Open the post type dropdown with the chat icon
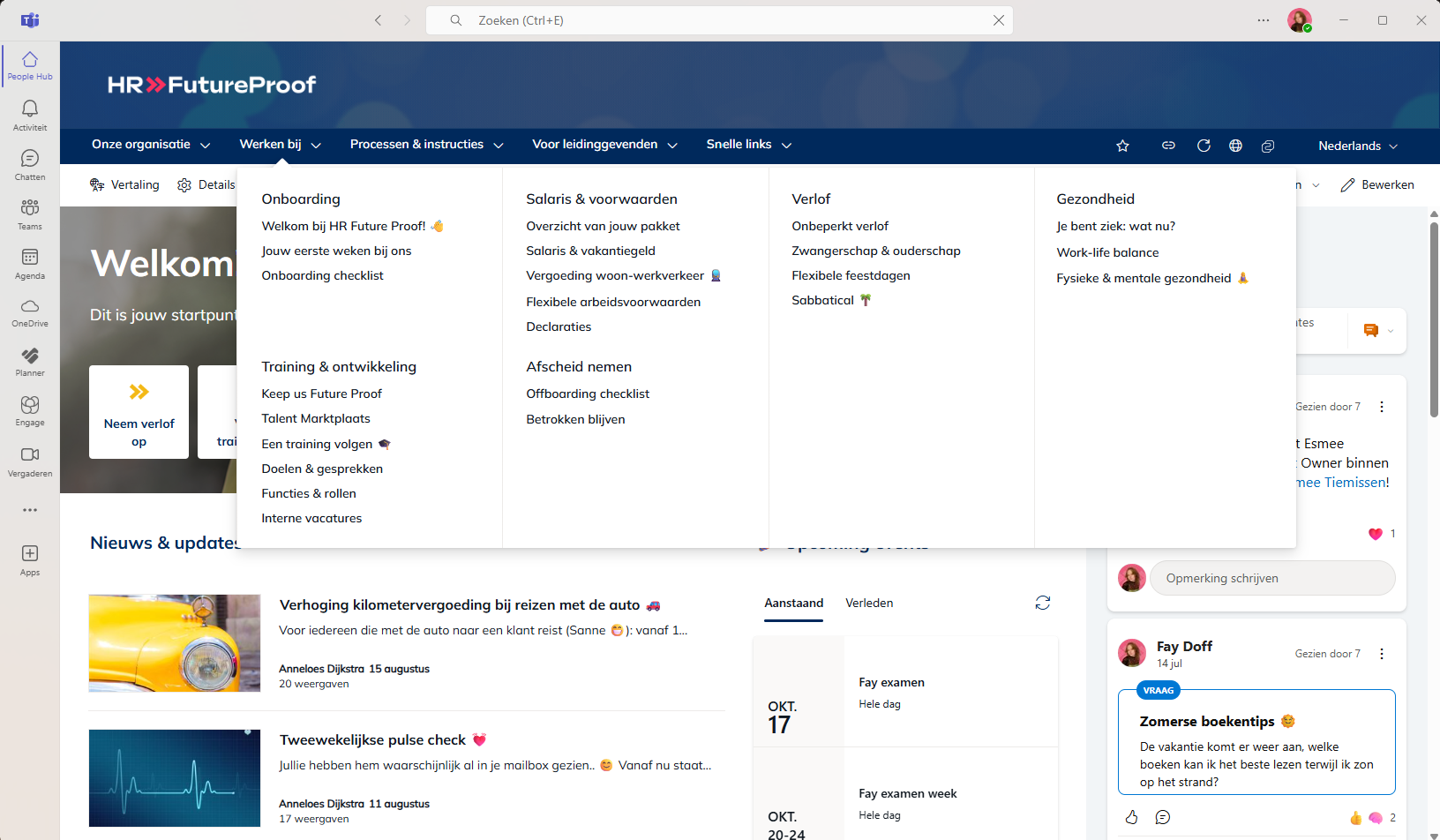This screenshot has height=840, width=1440. [x=1378, y=330]
